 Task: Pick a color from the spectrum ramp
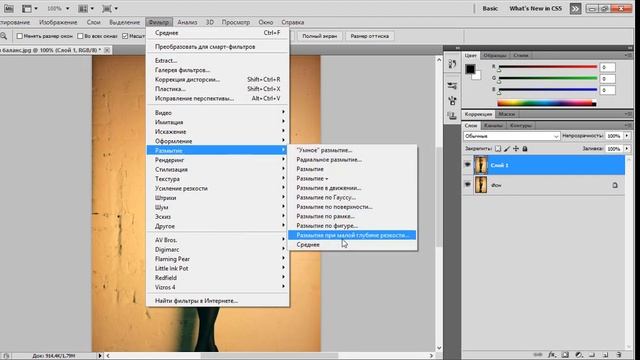pos(547,103)
